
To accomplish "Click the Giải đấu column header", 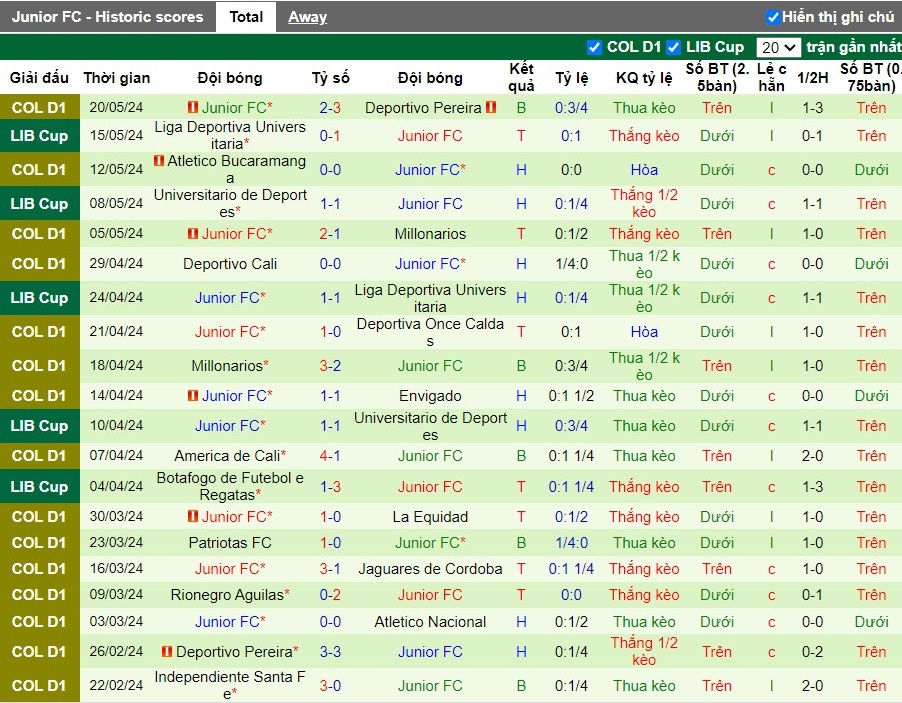I will pos(39,78).
